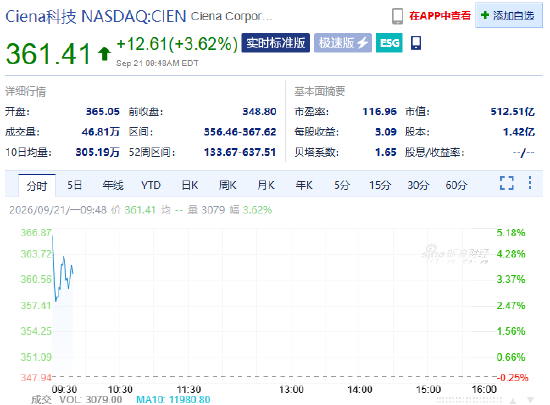Click the 市值 value 512.51亿

pos(513,112)
